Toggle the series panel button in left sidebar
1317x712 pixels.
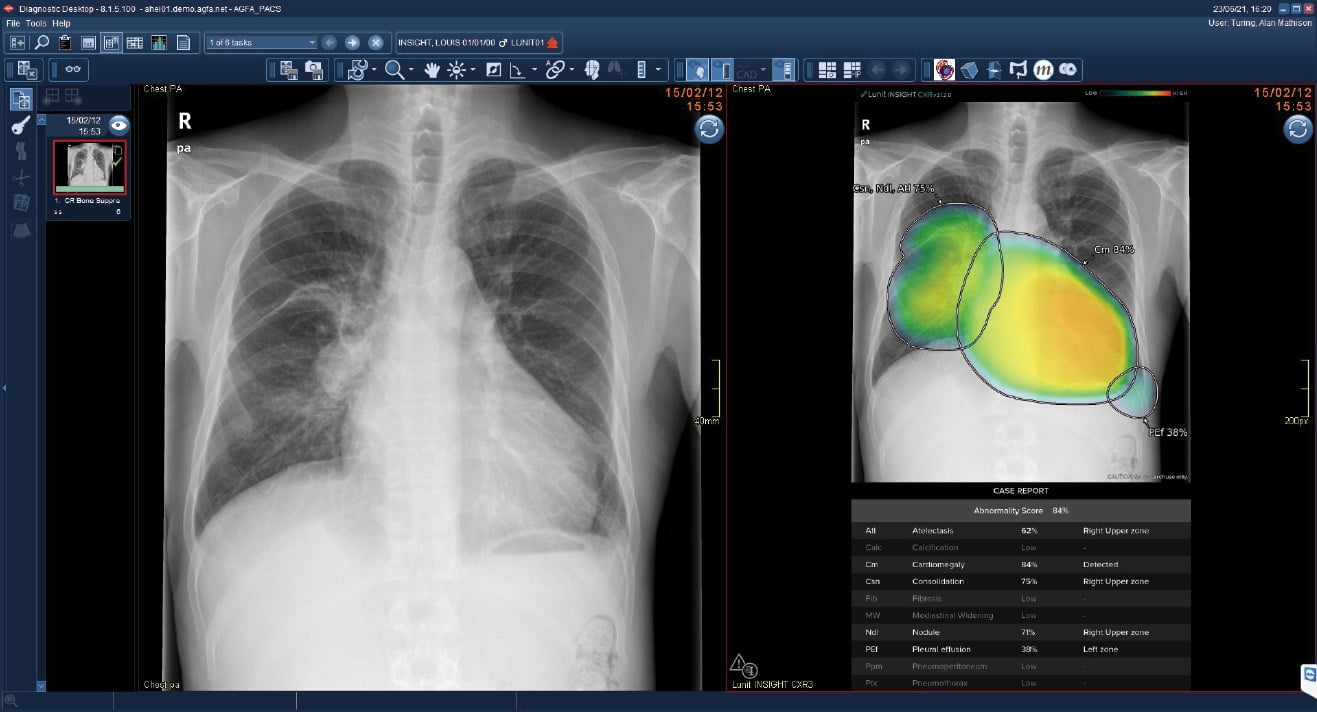point(21,99)
